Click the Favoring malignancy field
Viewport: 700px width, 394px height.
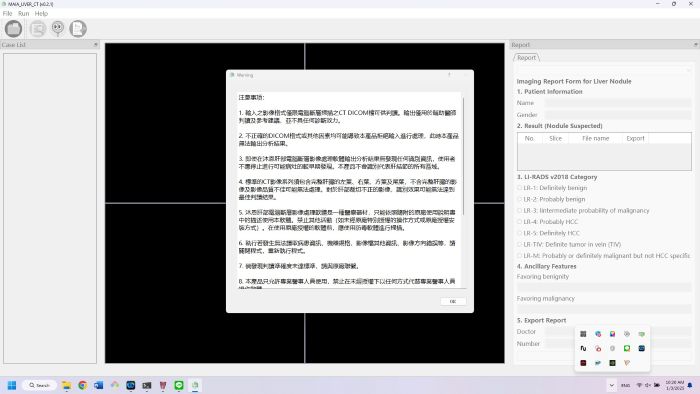[x=604, y=309]
